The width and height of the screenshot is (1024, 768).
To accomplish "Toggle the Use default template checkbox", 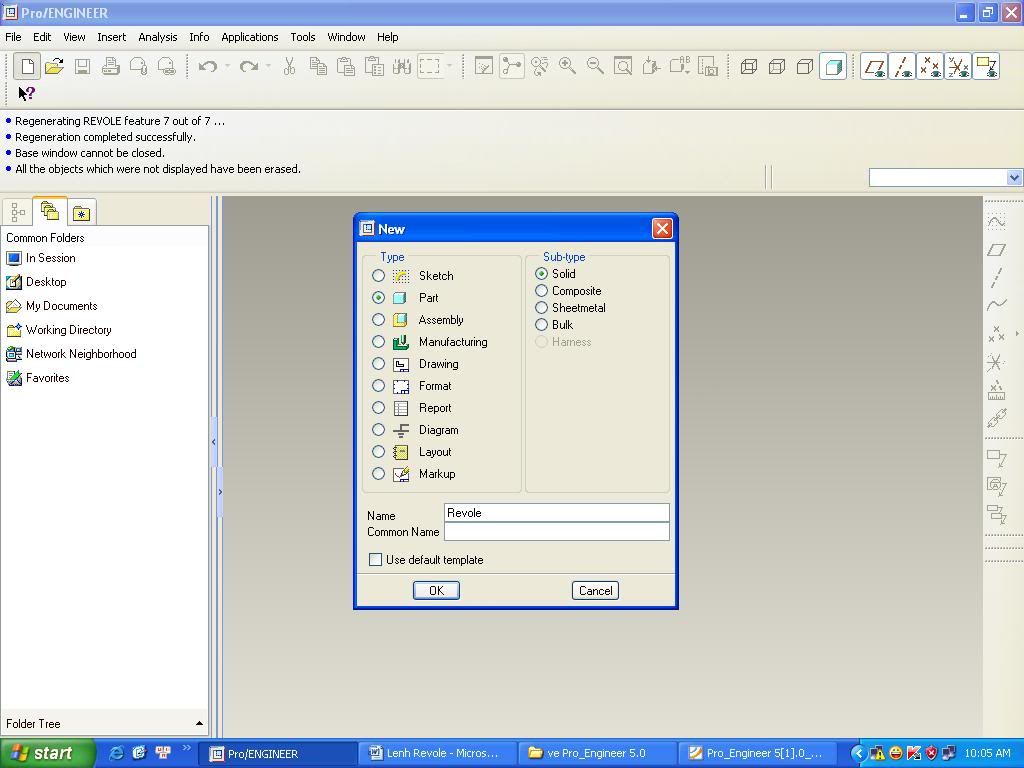I will pos(376,560).
